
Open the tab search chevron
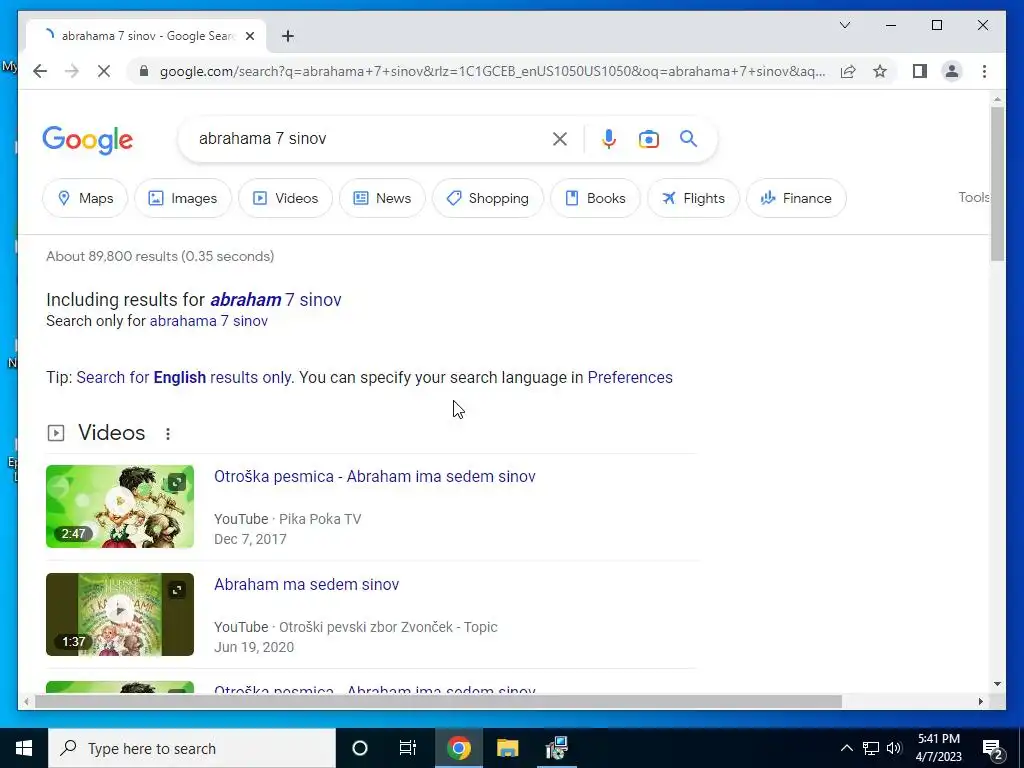(844, 25)
